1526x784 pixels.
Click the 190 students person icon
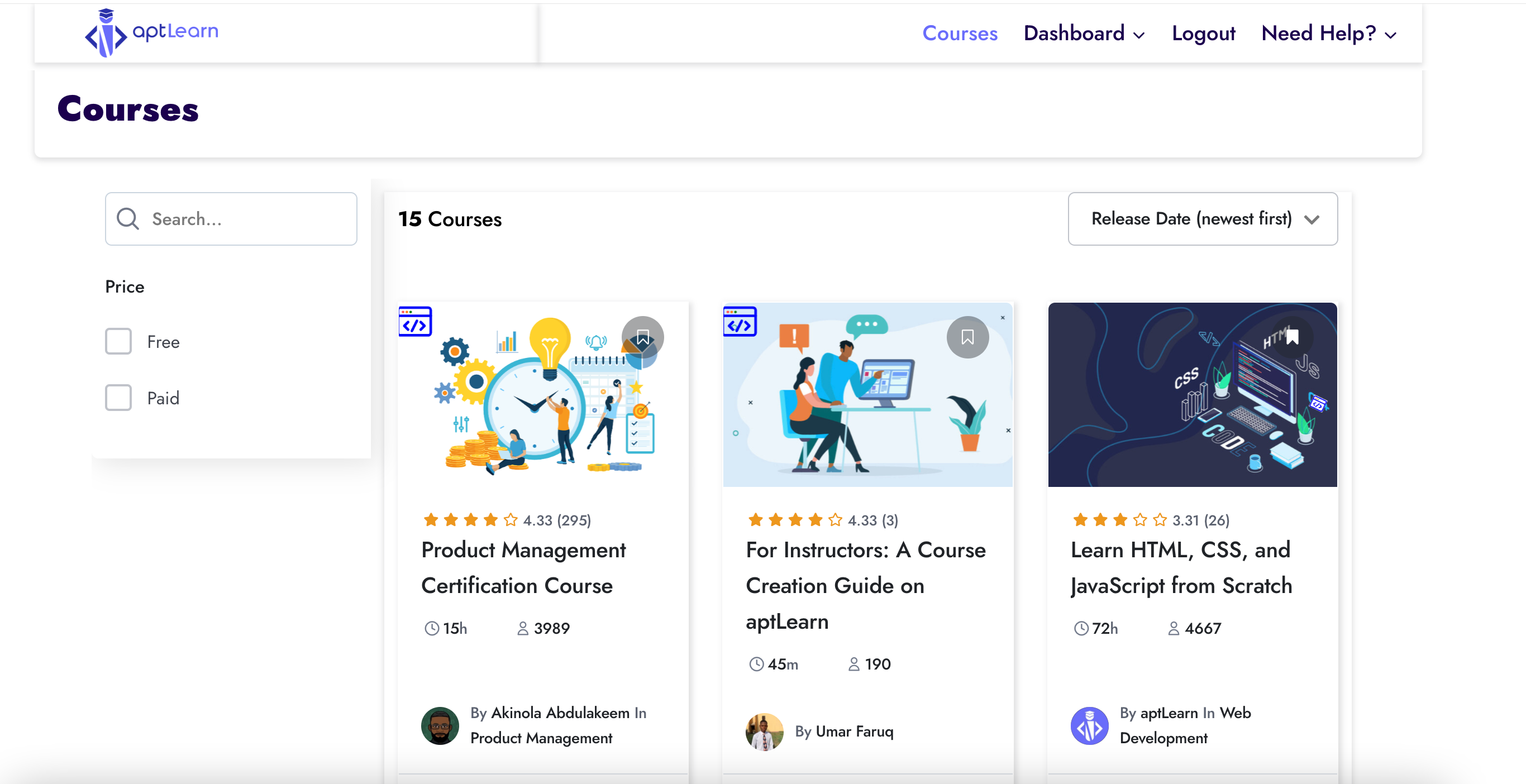pos(853,665)
